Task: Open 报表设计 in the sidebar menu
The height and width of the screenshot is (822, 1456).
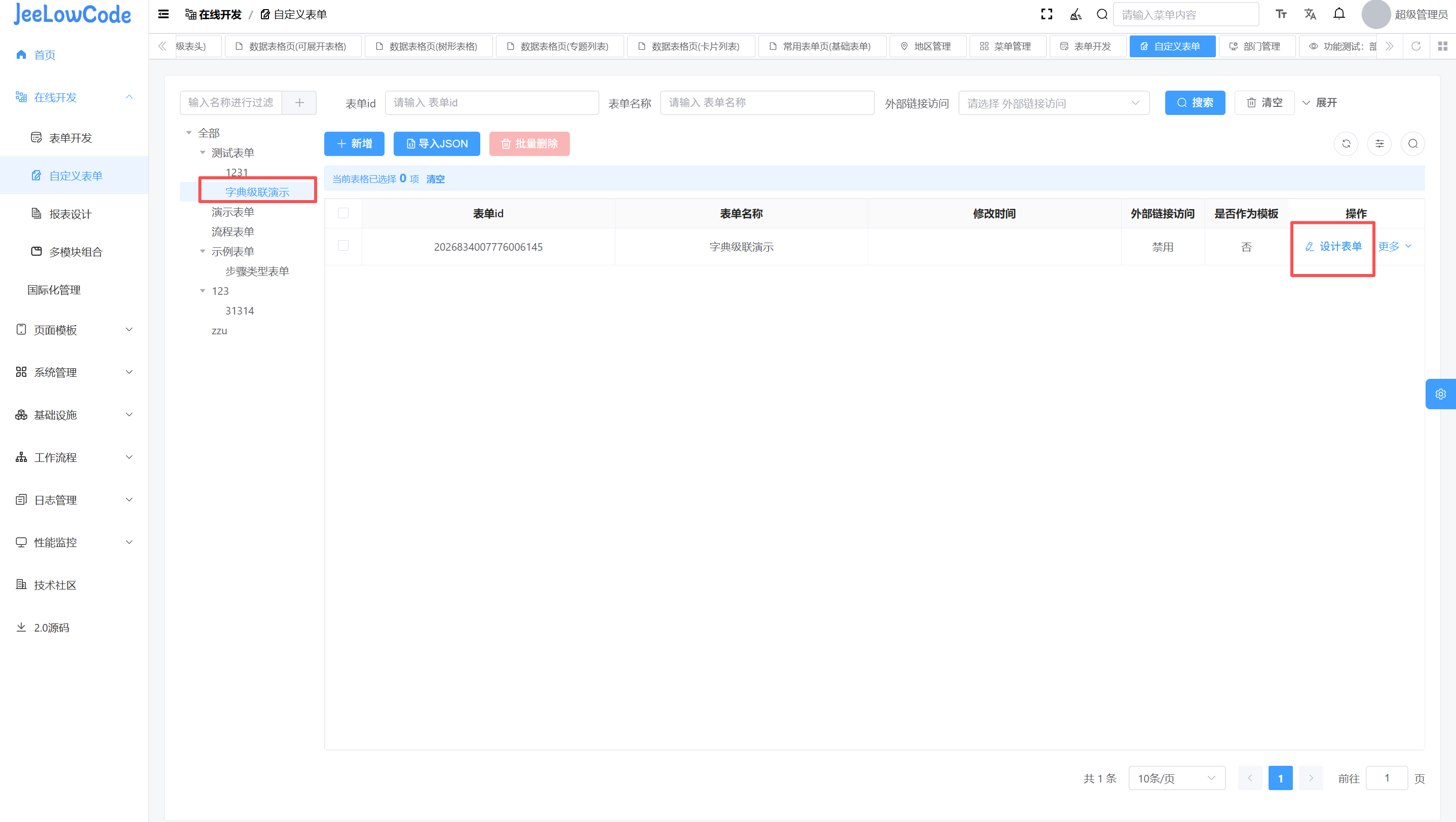Action: tap(70, 214)
